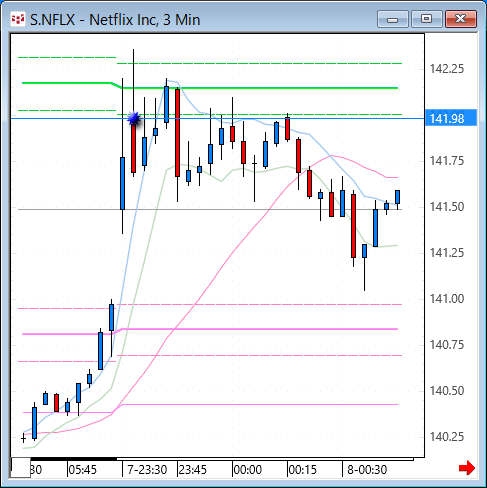This screenshot has height=488, width=487.
Task: Close the NFLX chart window
Action: coord(461,19)
